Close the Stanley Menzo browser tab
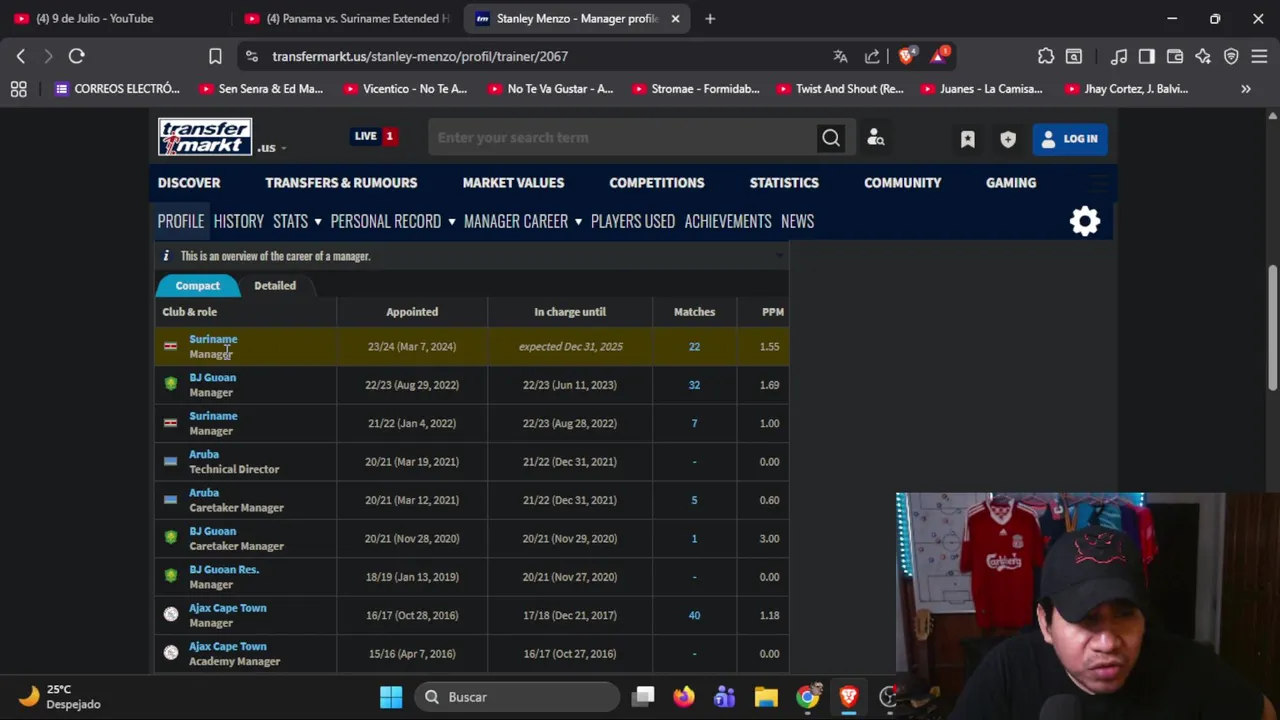This screenshot has height=720, width=1280. point(675,18)
